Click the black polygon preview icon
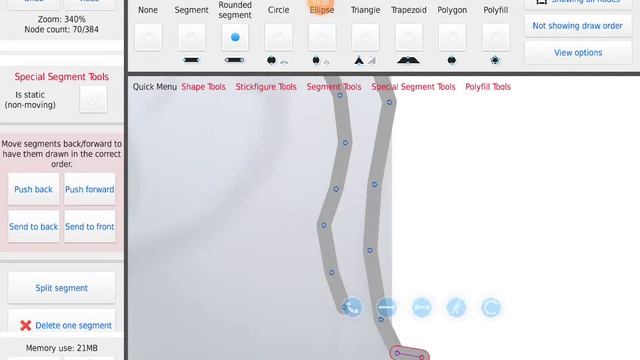The image size is (640, 360). (x=452, y=60)
